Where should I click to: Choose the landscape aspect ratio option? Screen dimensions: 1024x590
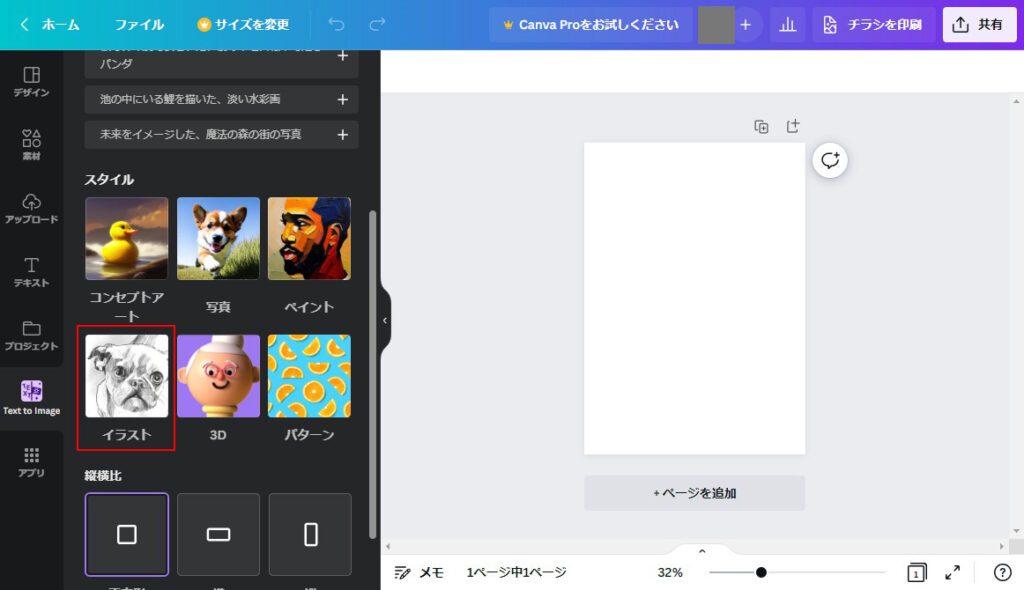[x=218, y=534]
